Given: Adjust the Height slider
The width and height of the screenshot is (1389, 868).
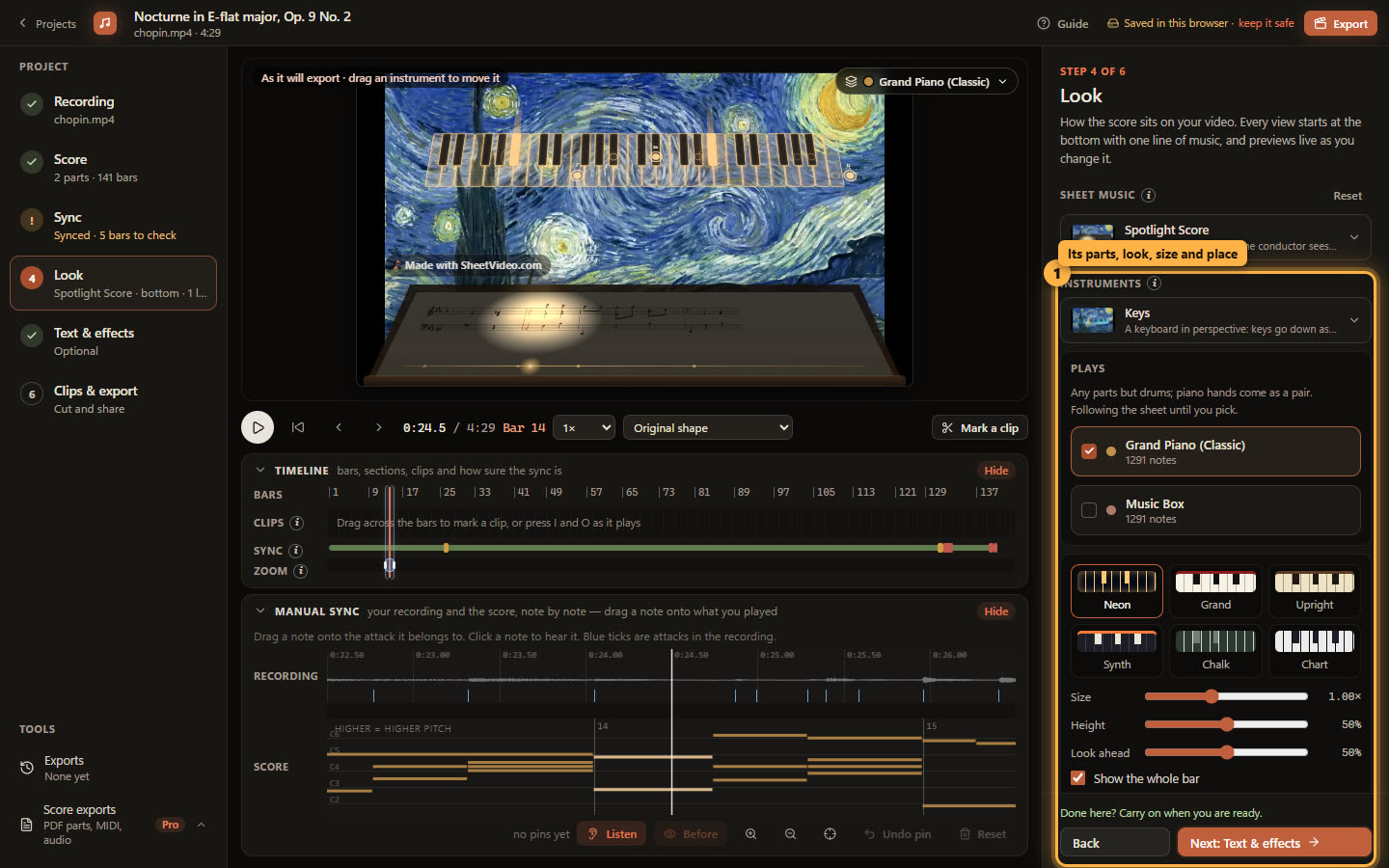Looking at the screenshot, I should (1225, 724).
